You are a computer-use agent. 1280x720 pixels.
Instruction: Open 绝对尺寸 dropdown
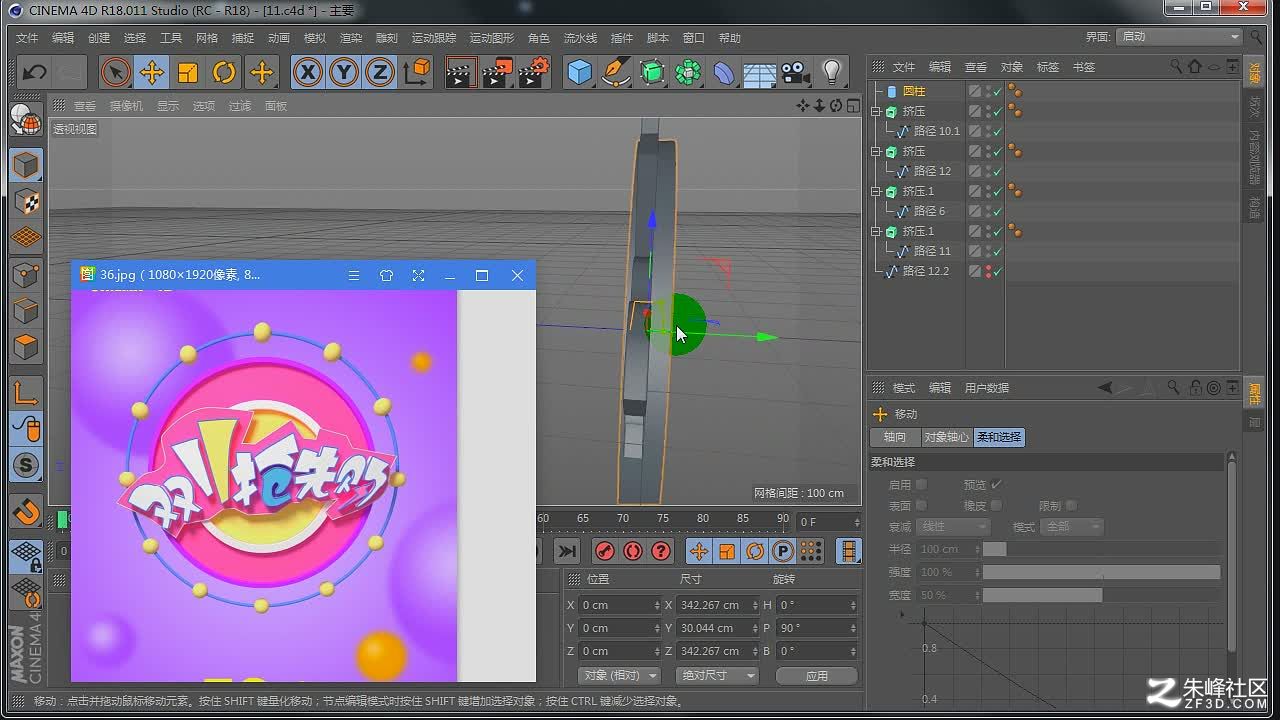[717, 676]
